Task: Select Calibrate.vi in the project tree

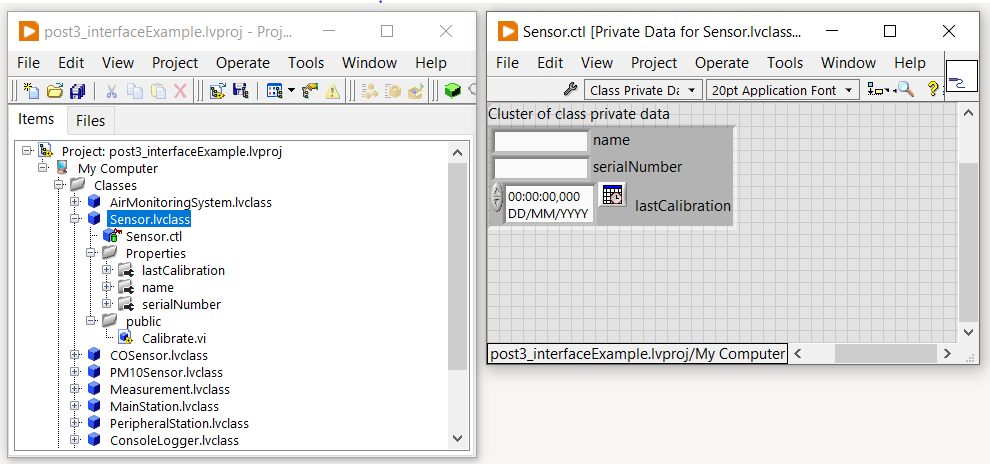Action: (x=173, y=338)
